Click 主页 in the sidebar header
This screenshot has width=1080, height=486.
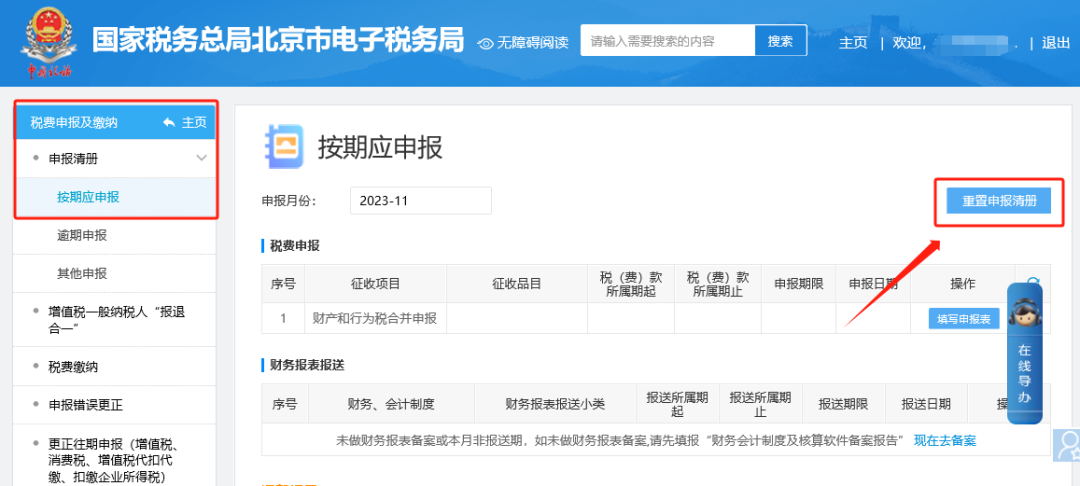(x=194, y=123)
